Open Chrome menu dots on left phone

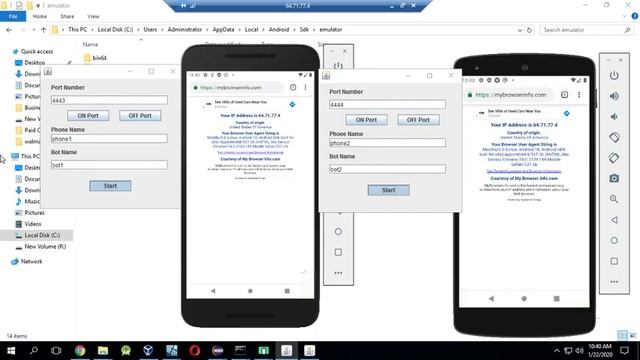point(305,87)
